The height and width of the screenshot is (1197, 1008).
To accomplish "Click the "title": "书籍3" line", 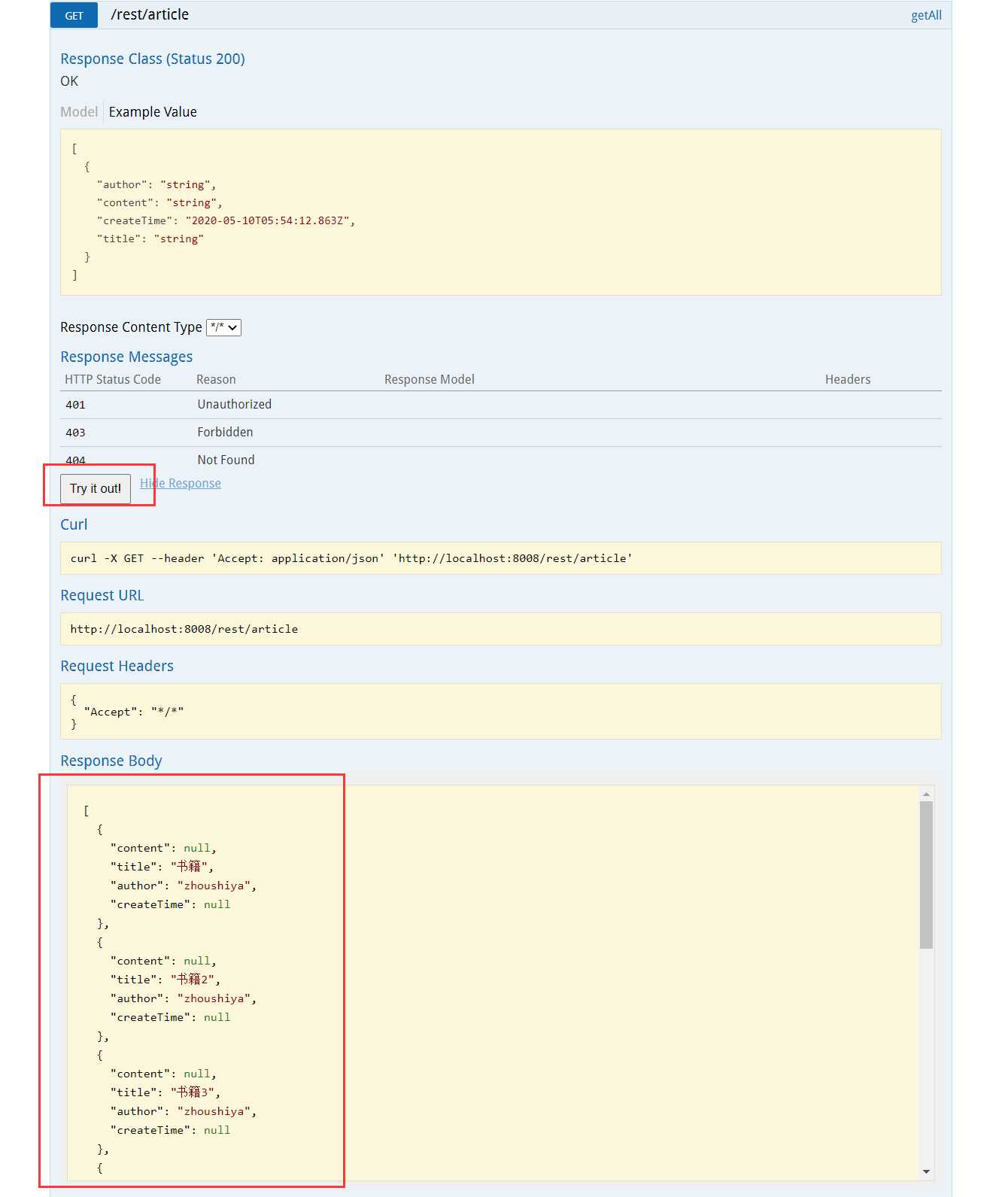I will point(165,1092).
